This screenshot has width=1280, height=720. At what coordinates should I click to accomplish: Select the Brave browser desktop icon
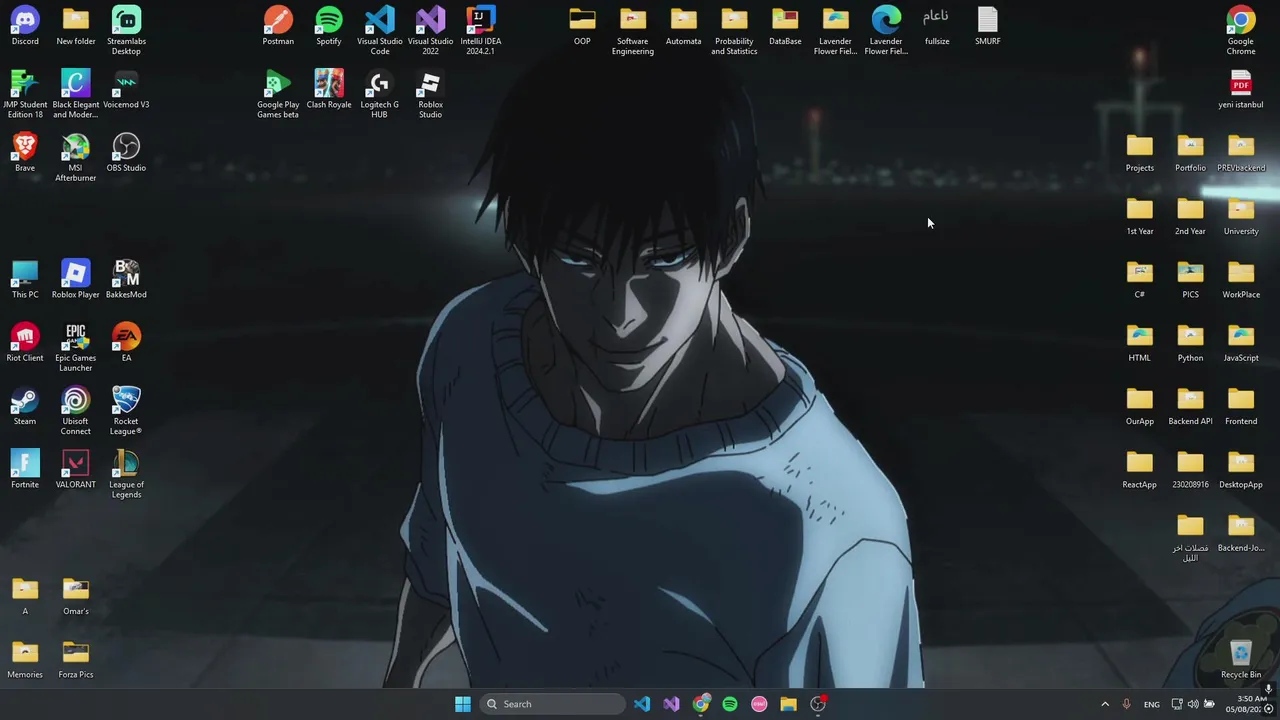pyautogui.click(x=25, y=153)
